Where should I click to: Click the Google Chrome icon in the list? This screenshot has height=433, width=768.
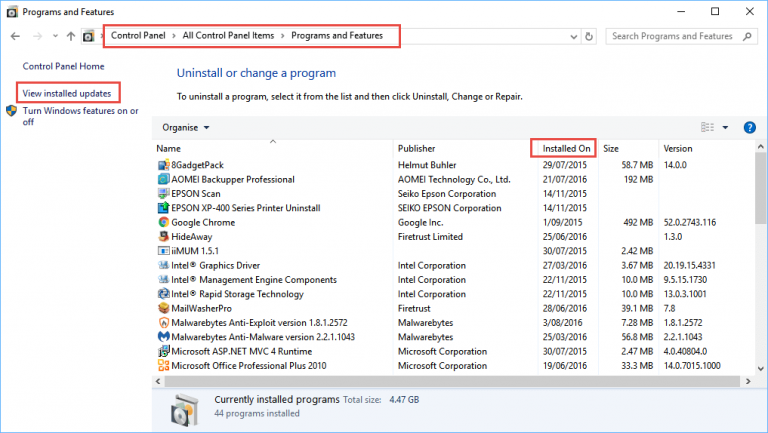pos(164,222)
